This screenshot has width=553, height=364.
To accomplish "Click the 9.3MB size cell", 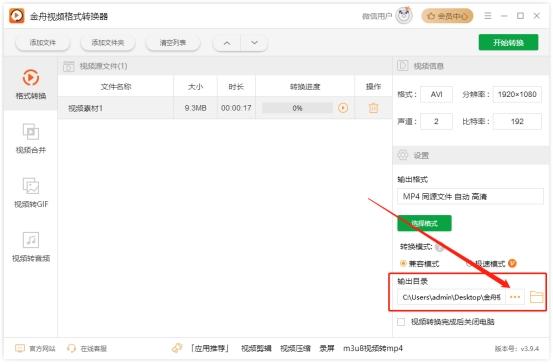I will pyautogui.click(x=195, y=108).
